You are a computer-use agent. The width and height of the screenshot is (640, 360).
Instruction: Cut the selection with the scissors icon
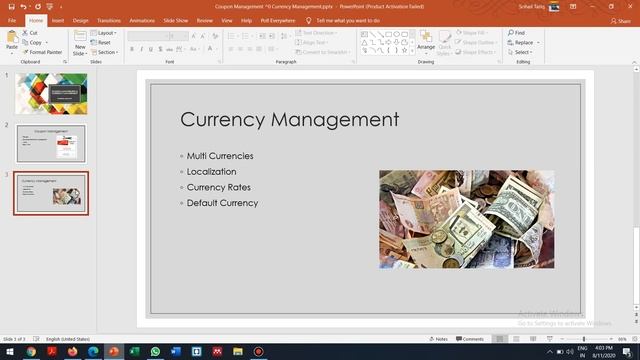pyautogui.click(x=25, y=33)
